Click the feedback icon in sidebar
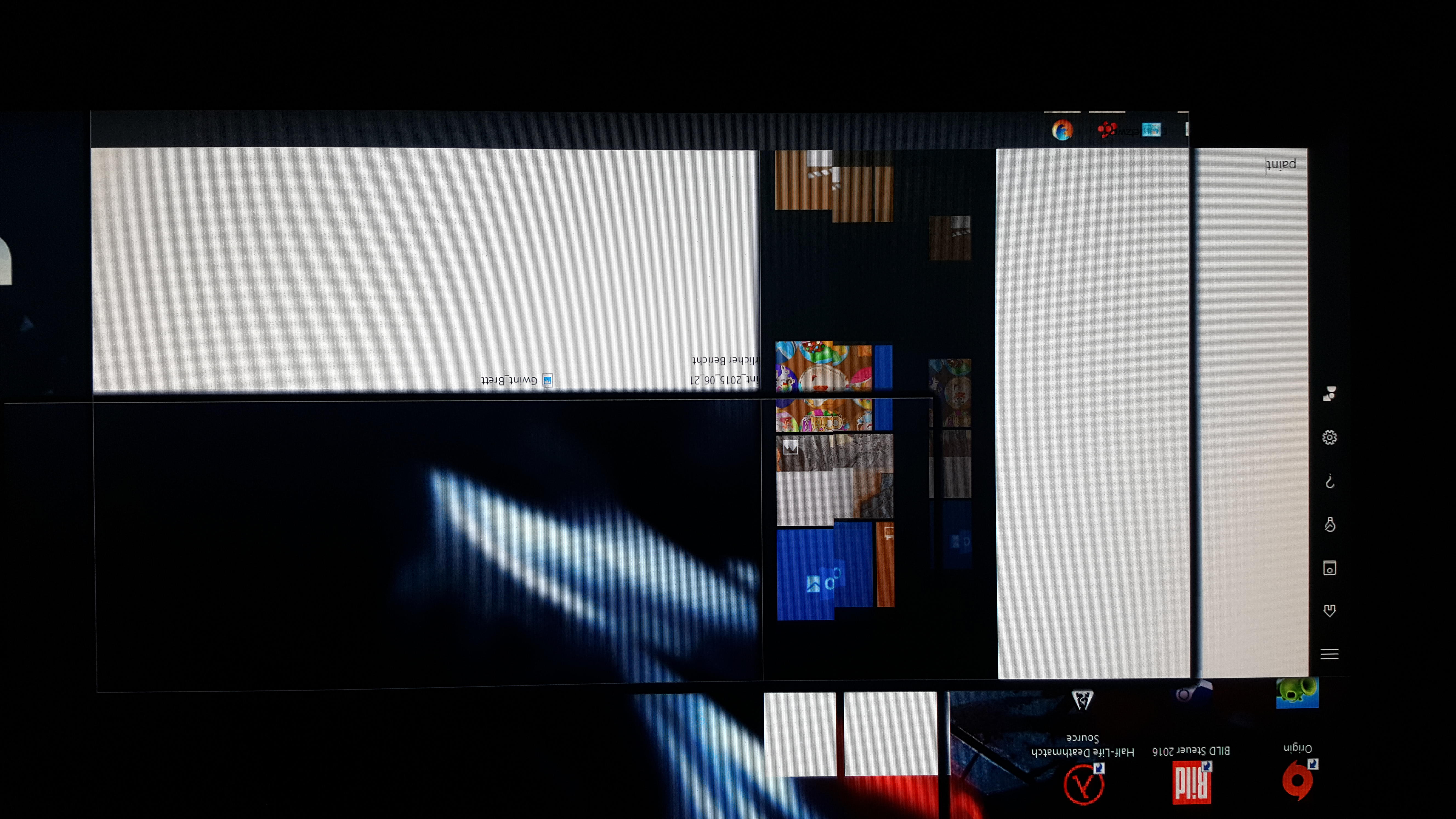Image resolution: width=1456 pixels, height=819 pixels. pos(1329,394)
